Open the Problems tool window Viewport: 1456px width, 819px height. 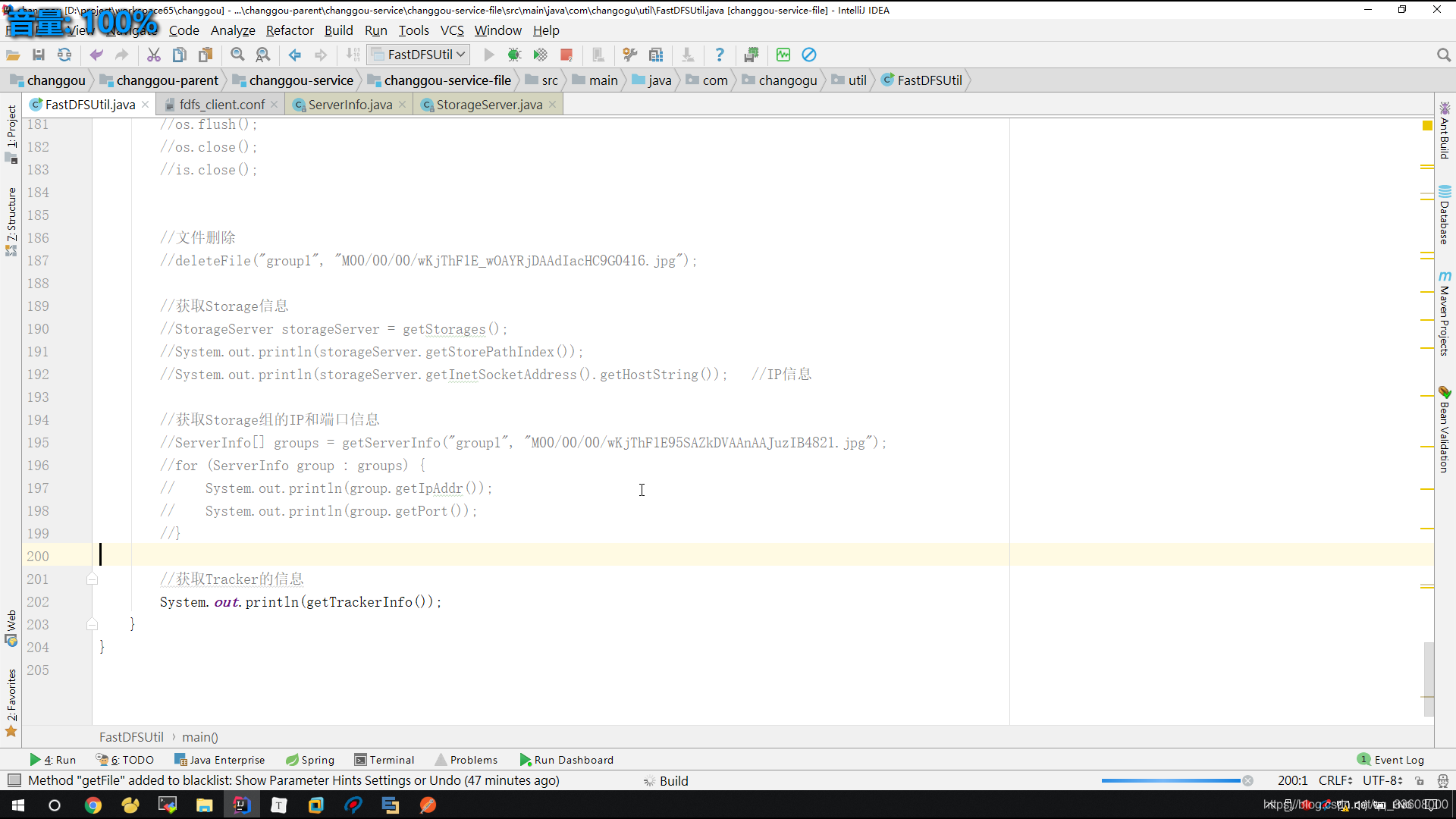(466, 760)
